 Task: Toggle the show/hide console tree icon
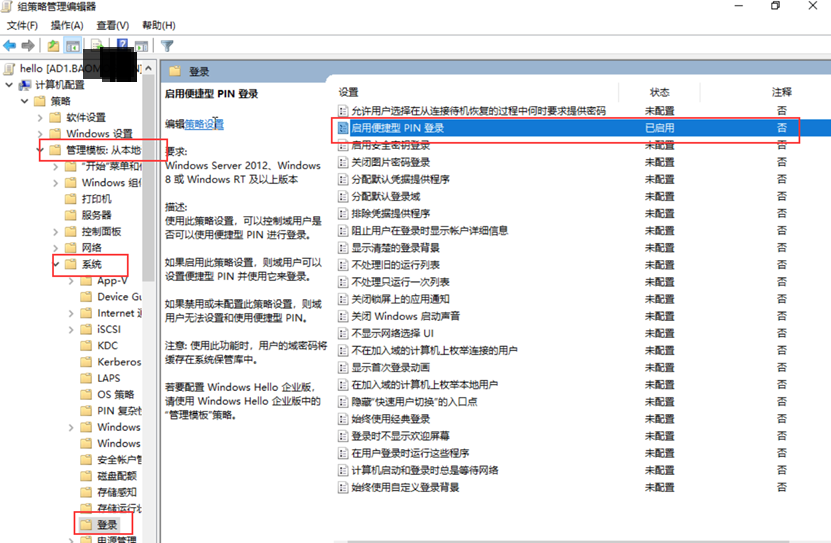(73, 46)
